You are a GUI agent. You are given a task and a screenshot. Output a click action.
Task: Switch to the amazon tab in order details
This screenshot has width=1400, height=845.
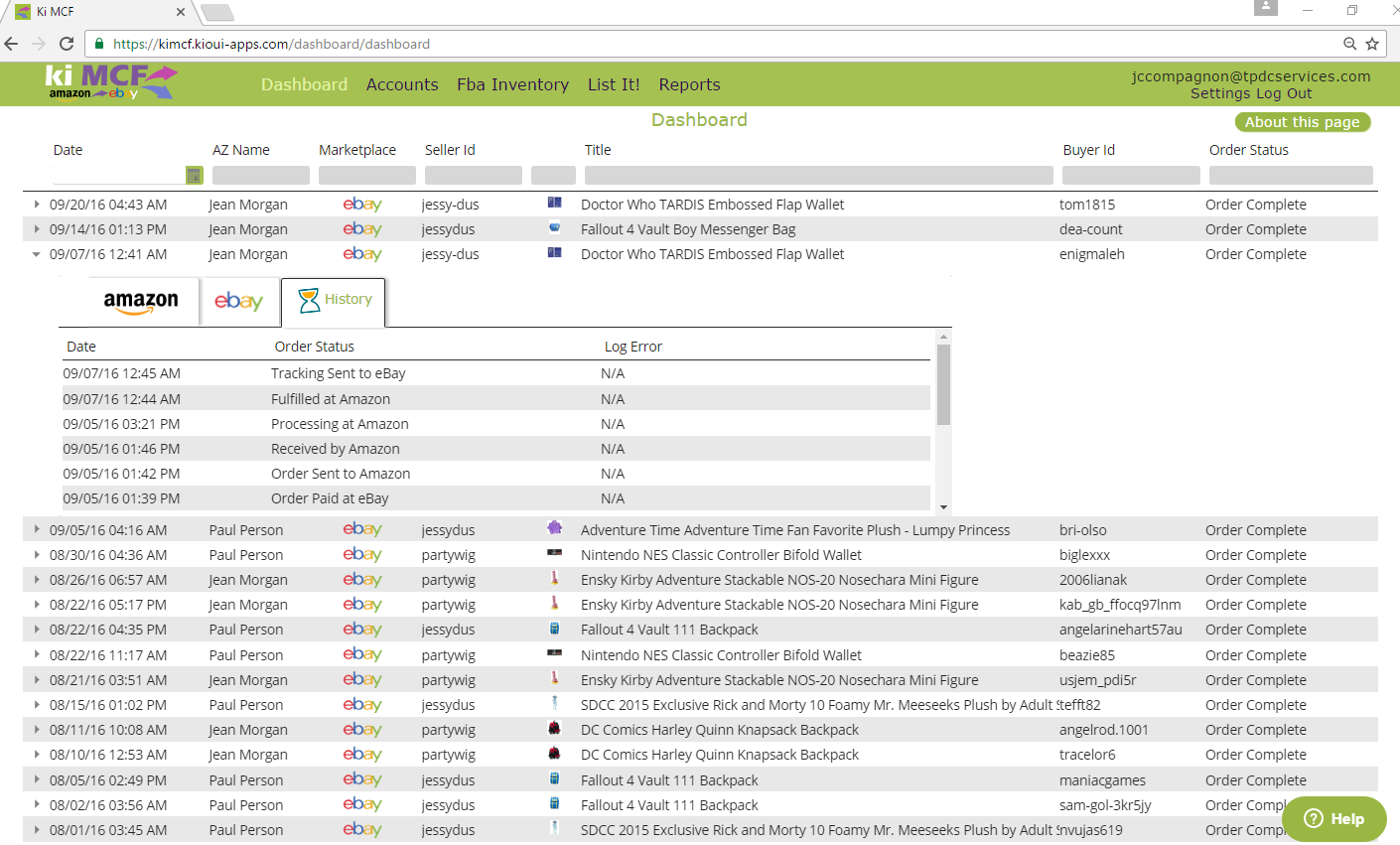(x=141, y=302)
